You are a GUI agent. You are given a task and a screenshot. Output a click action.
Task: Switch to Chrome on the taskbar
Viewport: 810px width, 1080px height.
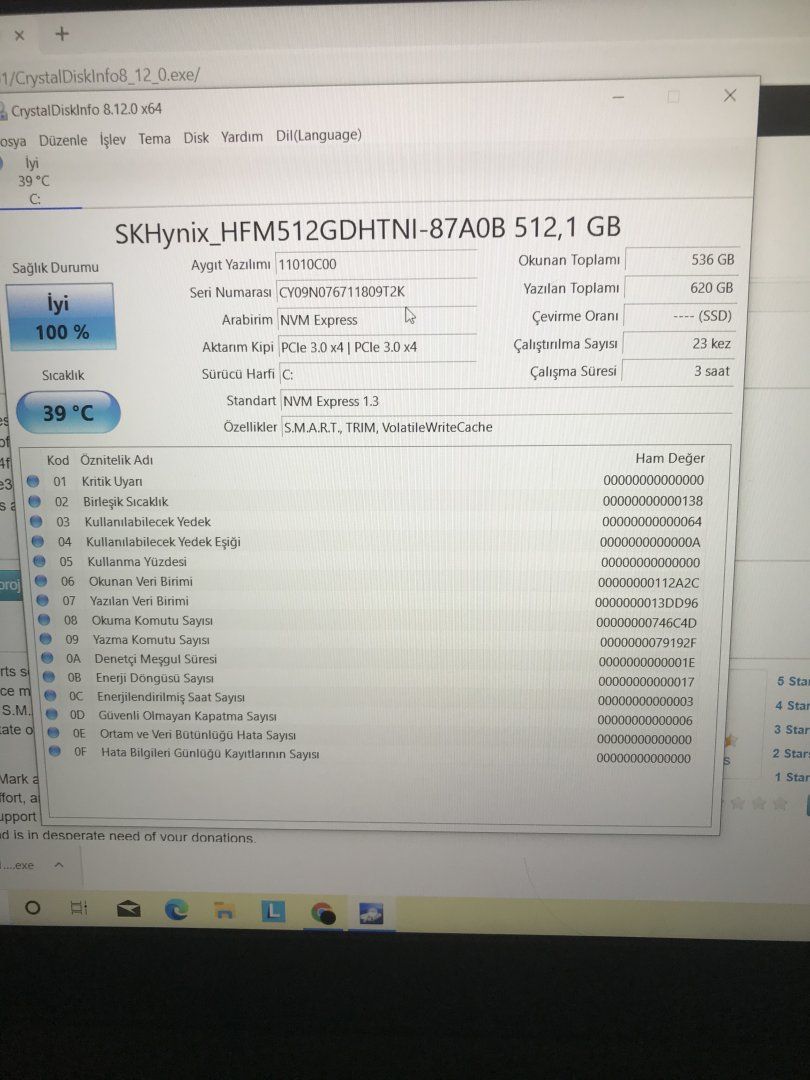pyautogui.click(x=322, y=913)
